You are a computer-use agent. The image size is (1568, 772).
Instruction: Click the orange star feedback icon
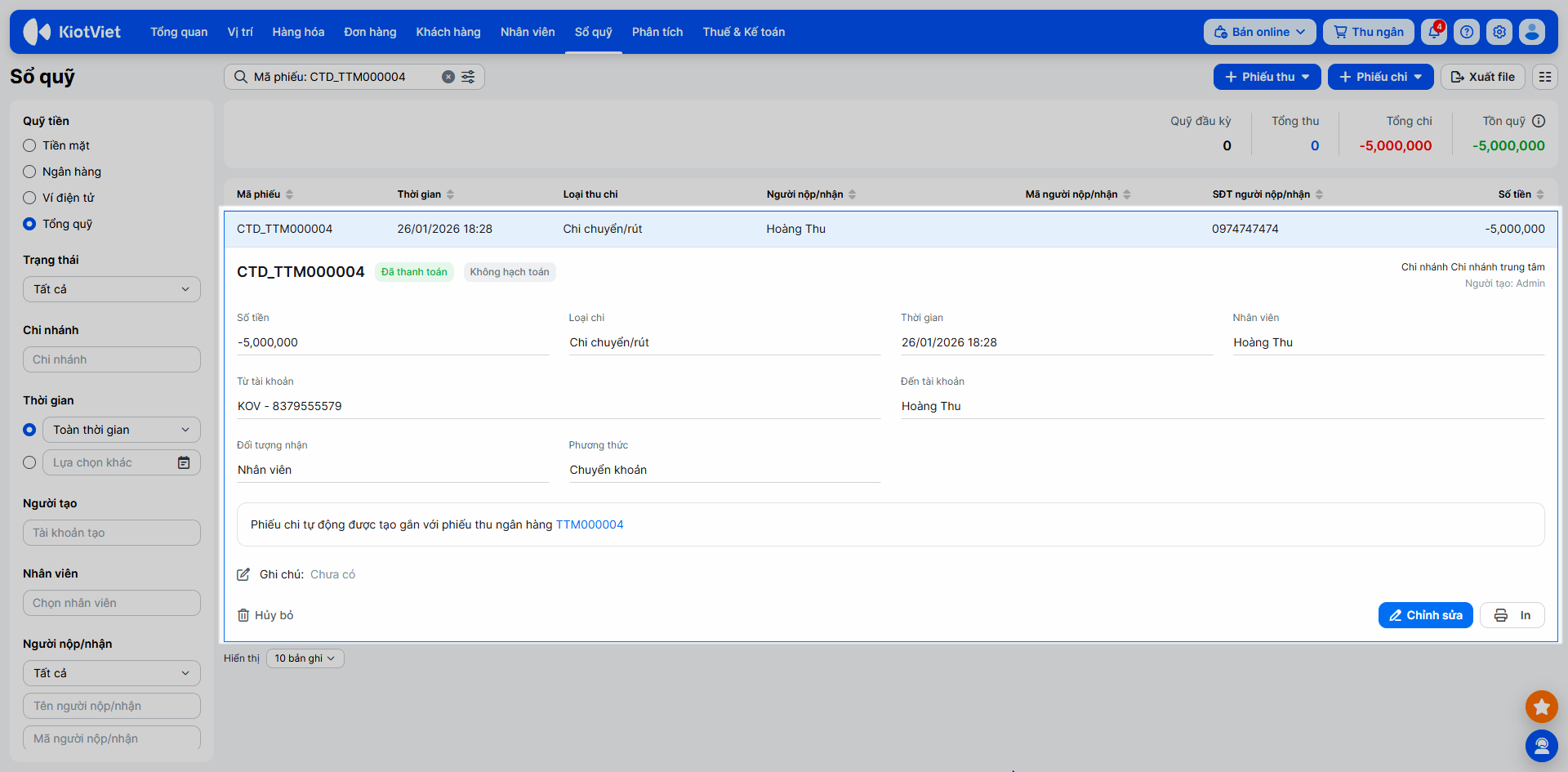[x=1541, y=707]
